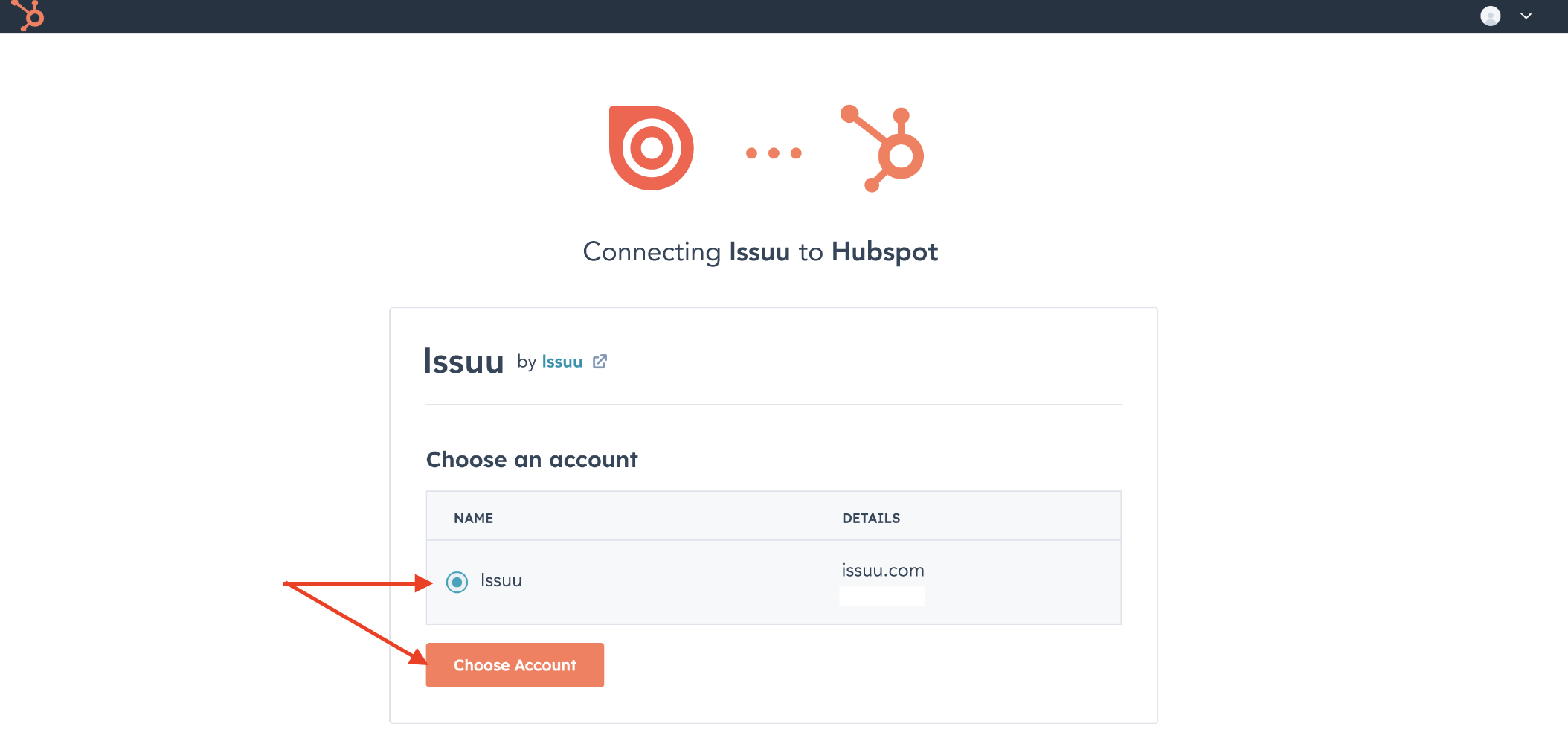Click the Issuu app title heading
Image resolution: width=1568 pixels, height=744 pixels.
(463, 362)
